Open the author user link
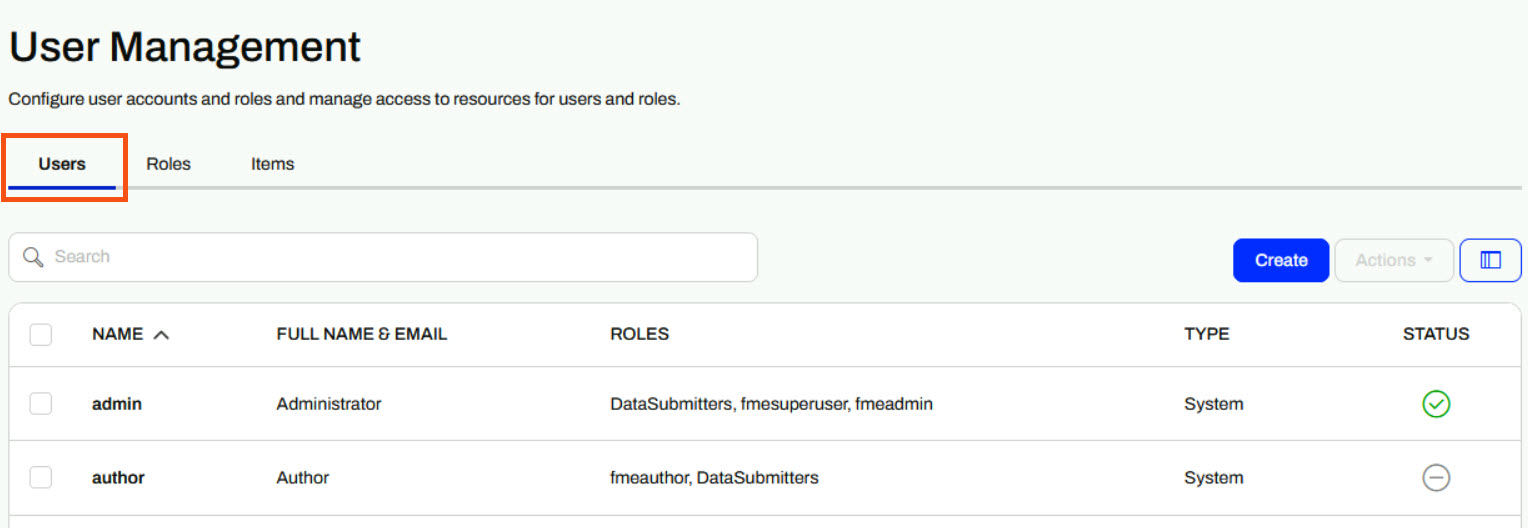1528x528 pixels. (x=118, y=478)
